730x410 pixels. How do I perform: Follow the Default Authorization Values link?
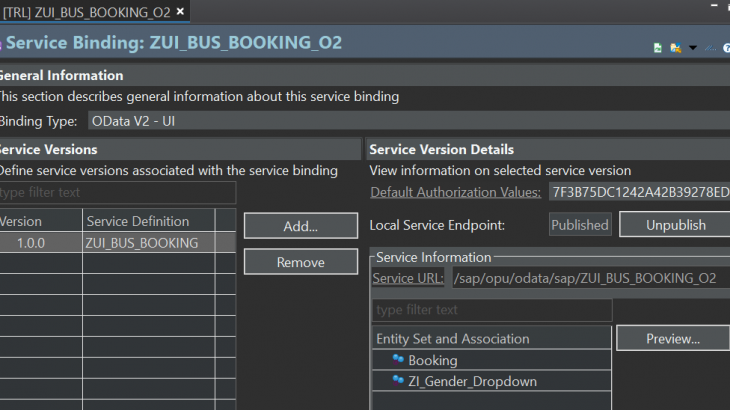tap(455, 192)
